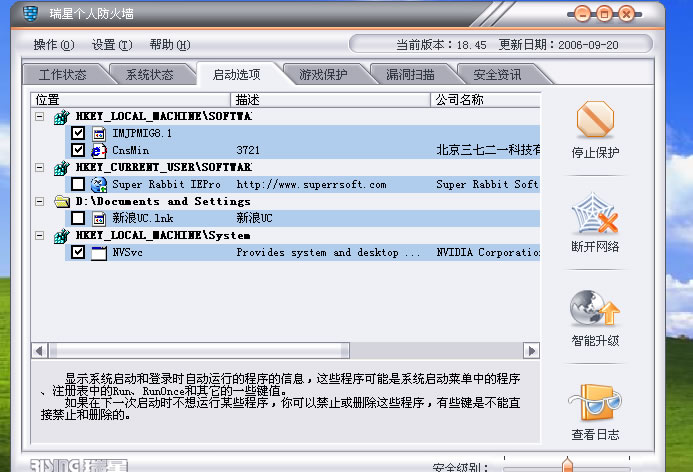The image size is (693, 472).
Task: Click the 当前版本 18.45 text
Action: [x=441, y=45]
